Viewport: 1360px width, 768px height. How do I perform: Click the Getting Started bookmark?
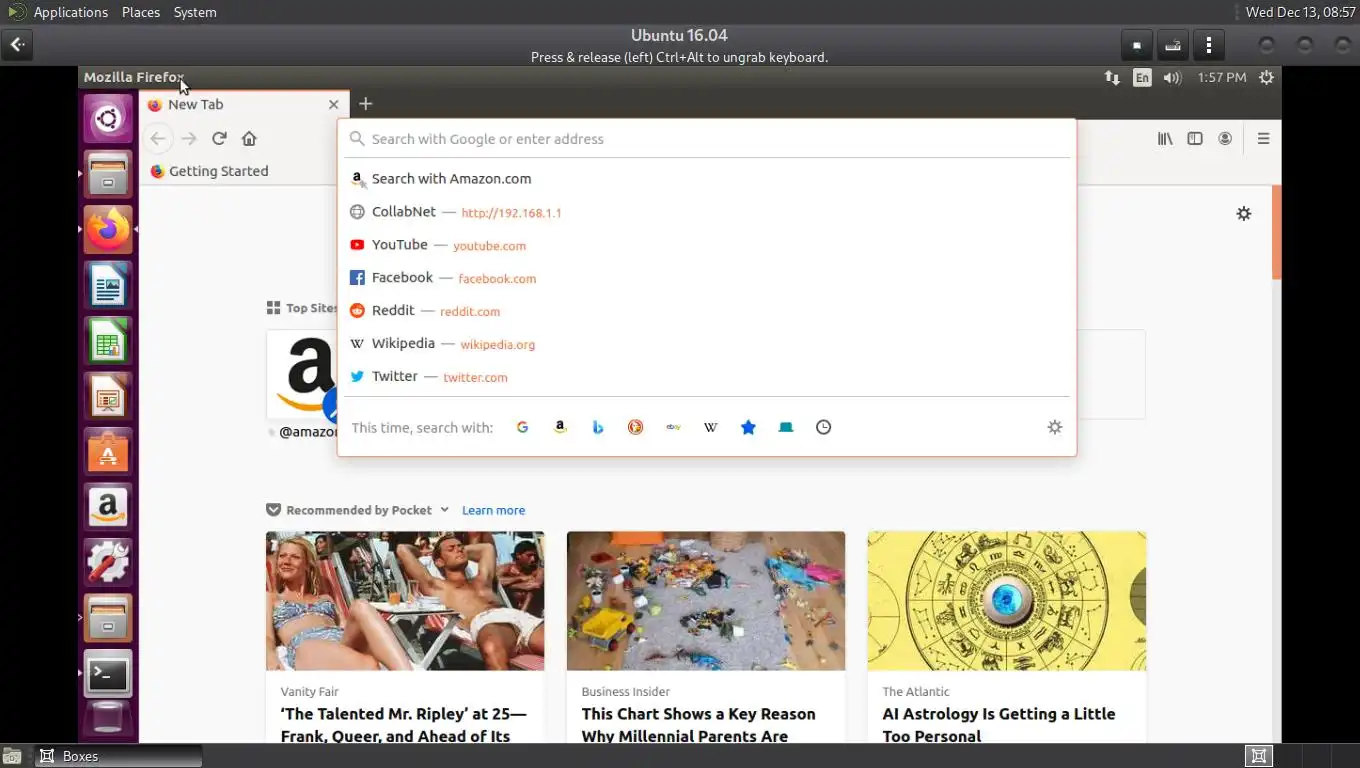coord(209,171)
